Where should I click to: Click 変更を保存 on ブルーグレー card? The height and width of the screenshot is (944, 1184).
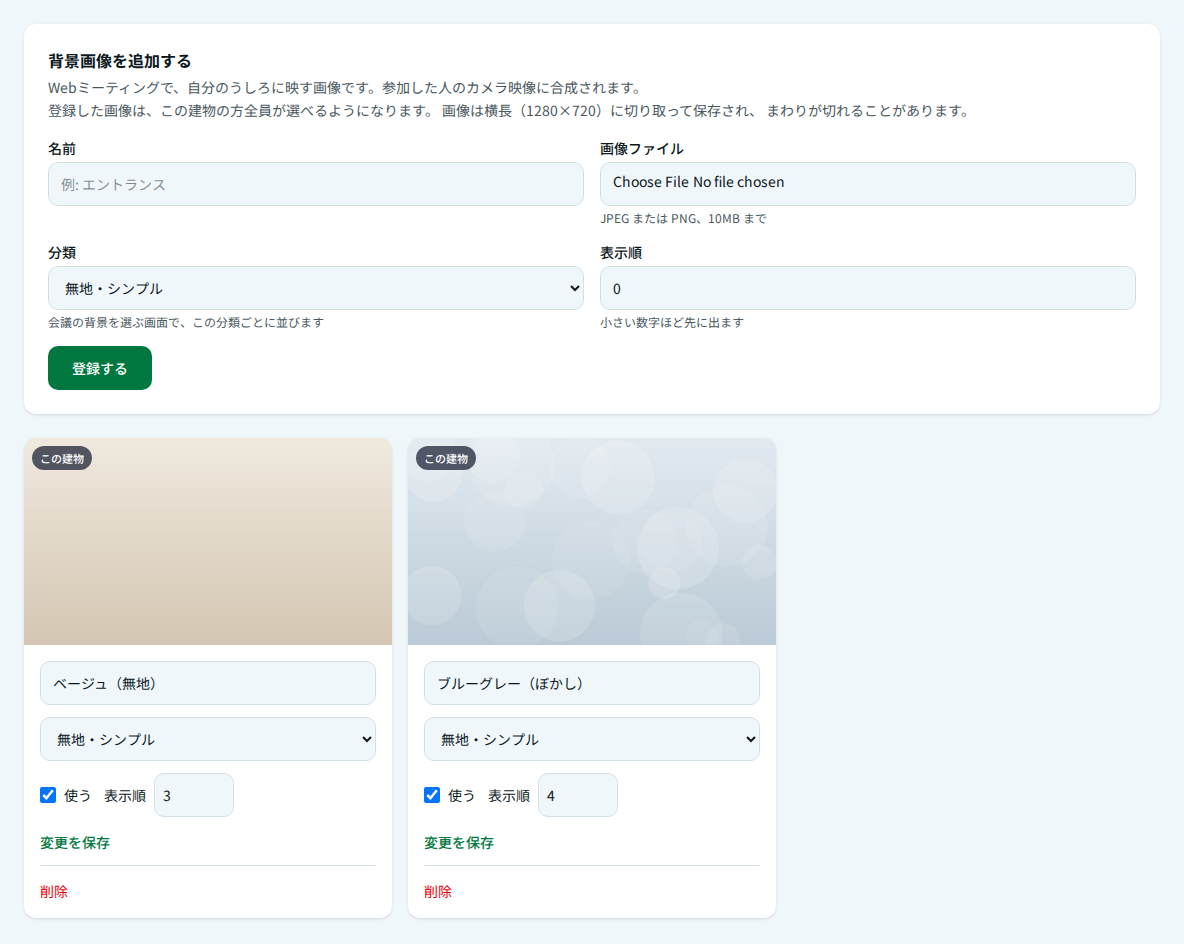[458, 843]
